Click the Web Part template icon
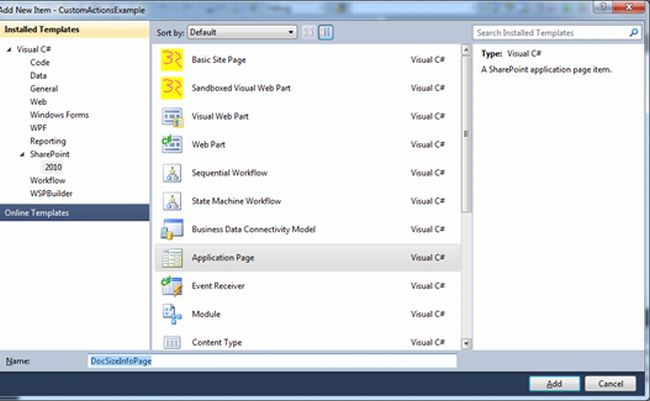Viewport: 650px width, 401px height. click(x=172, y=144)
